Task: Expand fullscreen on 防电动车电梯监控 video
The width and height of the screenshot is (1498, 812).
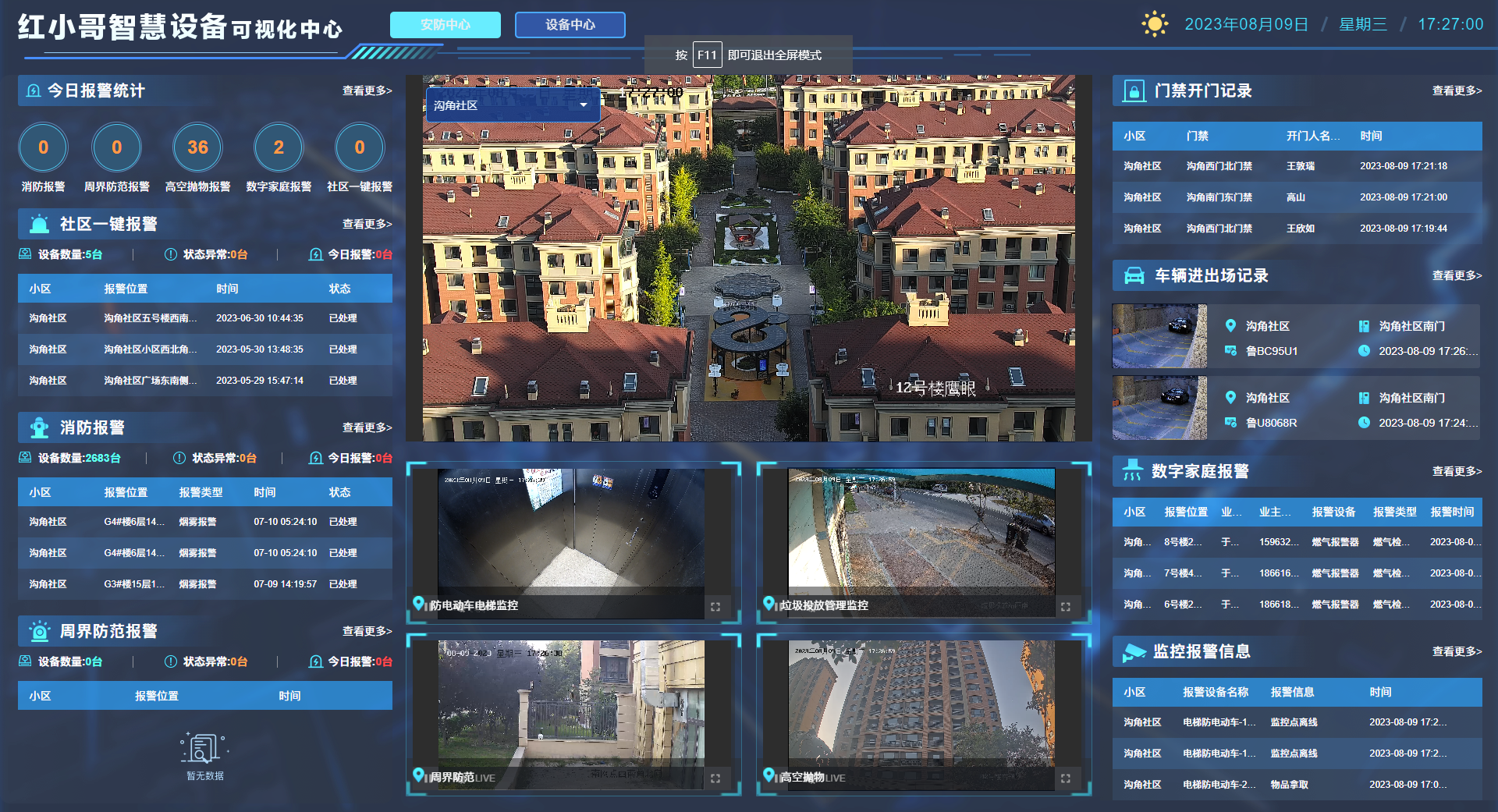Action: pos(715,606)
